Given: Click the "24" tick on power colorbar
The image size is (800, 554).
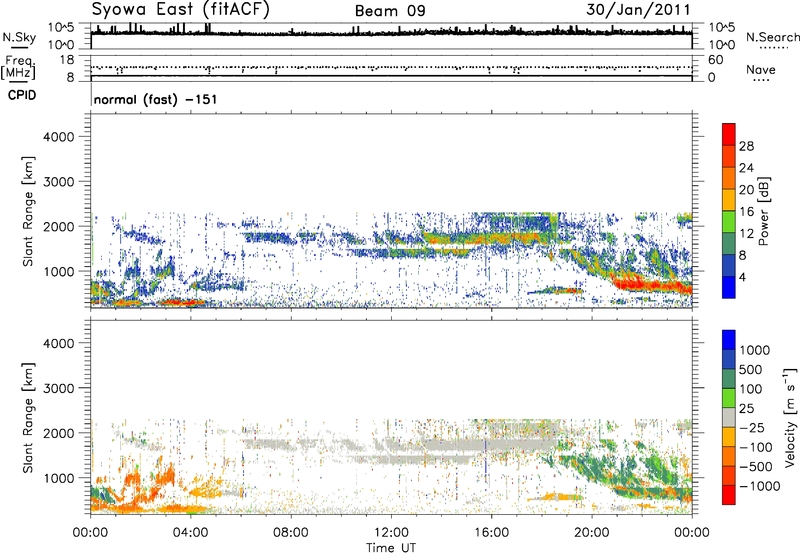Looking at the screenshot, I should [746, 168].
